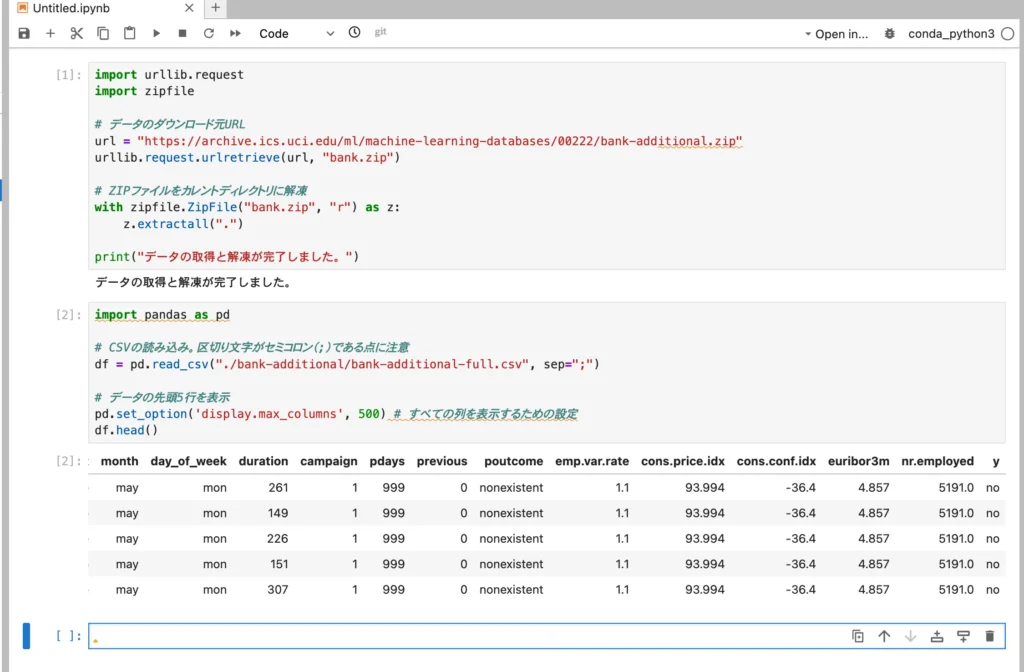Viewport: 1024px width, 672px height.
Task: Insert a new cell with the plus icon
Action: click(50, 33)
